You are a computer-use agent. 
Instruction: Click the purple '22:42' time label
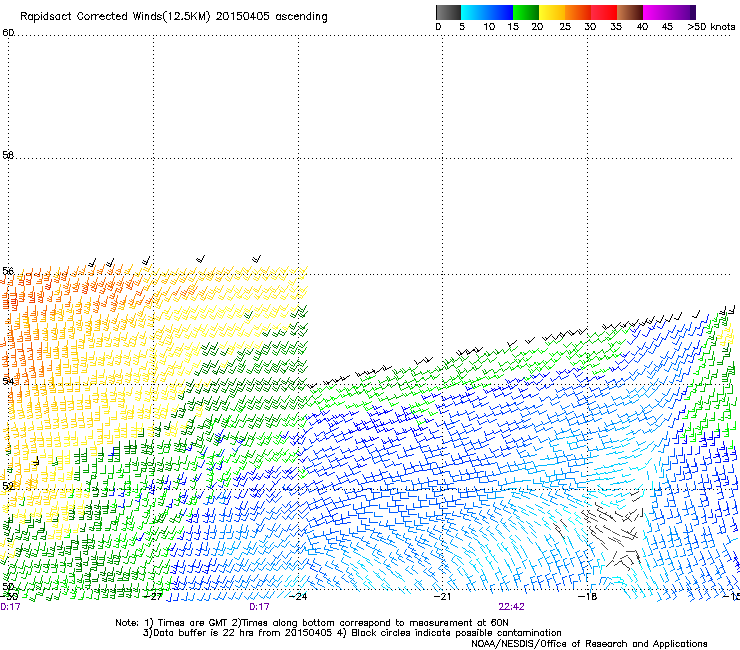tap(512, 607)
